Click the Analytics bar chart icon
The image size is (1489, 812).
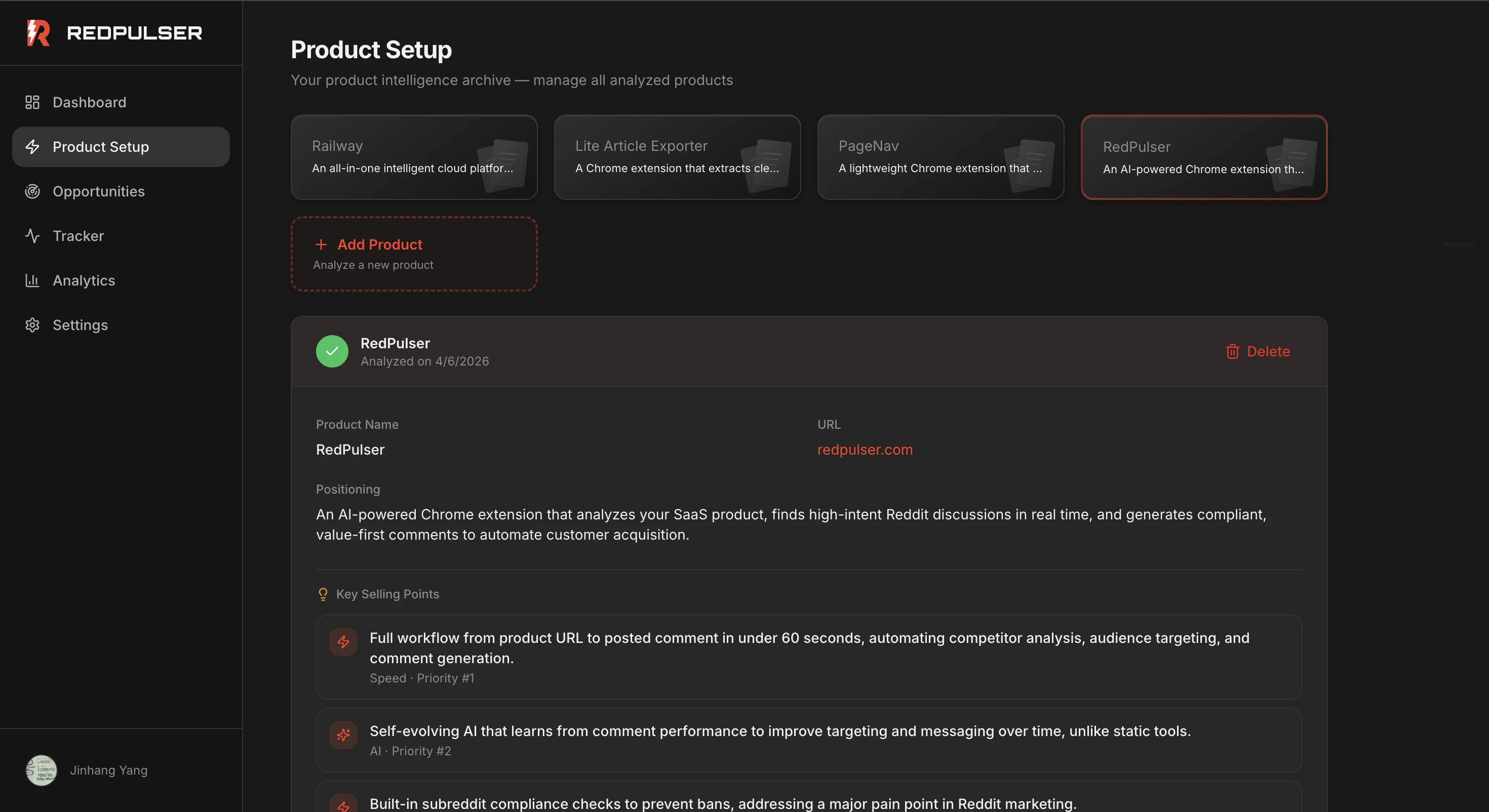[x=32, y=280]
